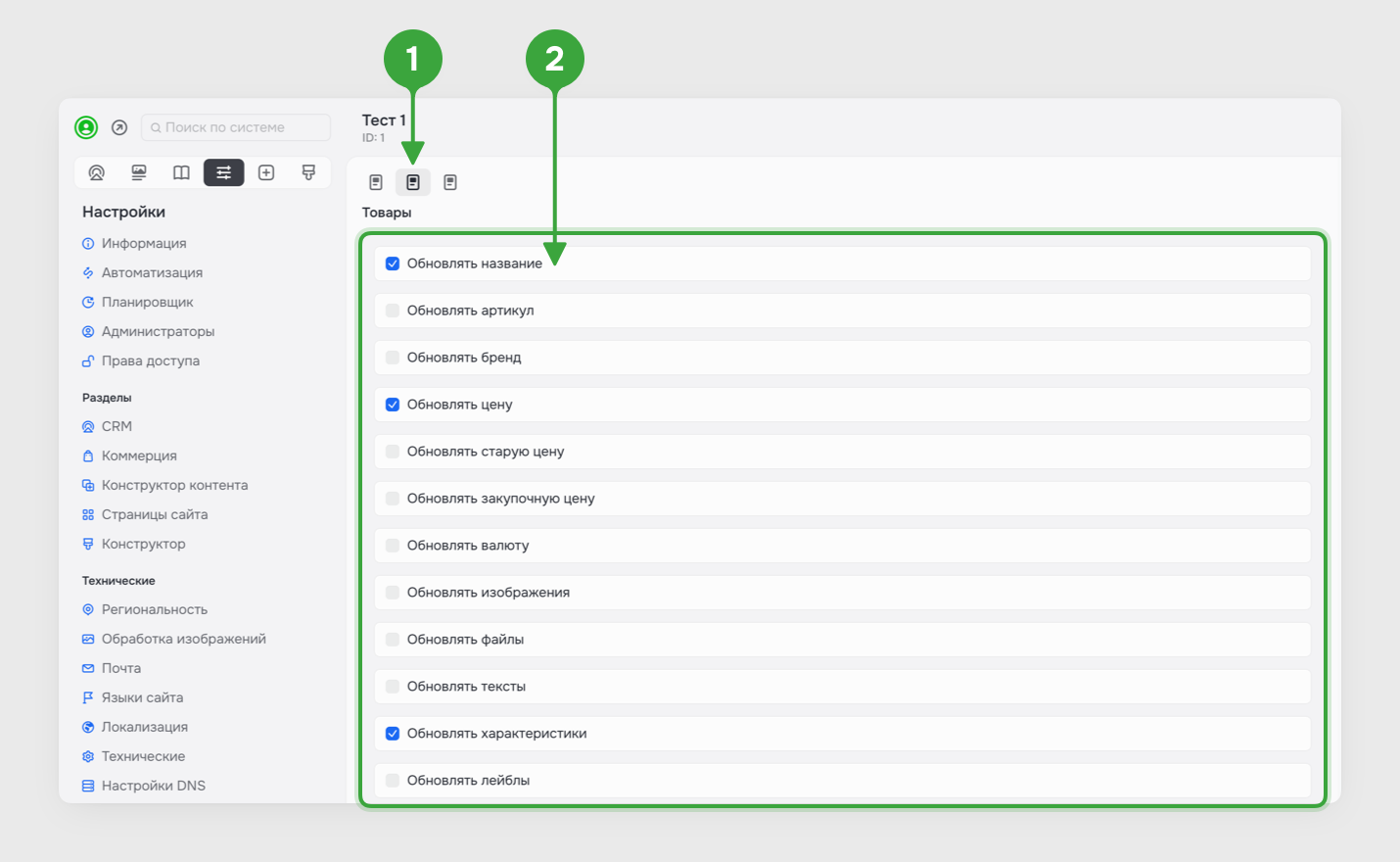
Task: Switch to the leftmost document tab icon
Action: click(x=376, y=182)
